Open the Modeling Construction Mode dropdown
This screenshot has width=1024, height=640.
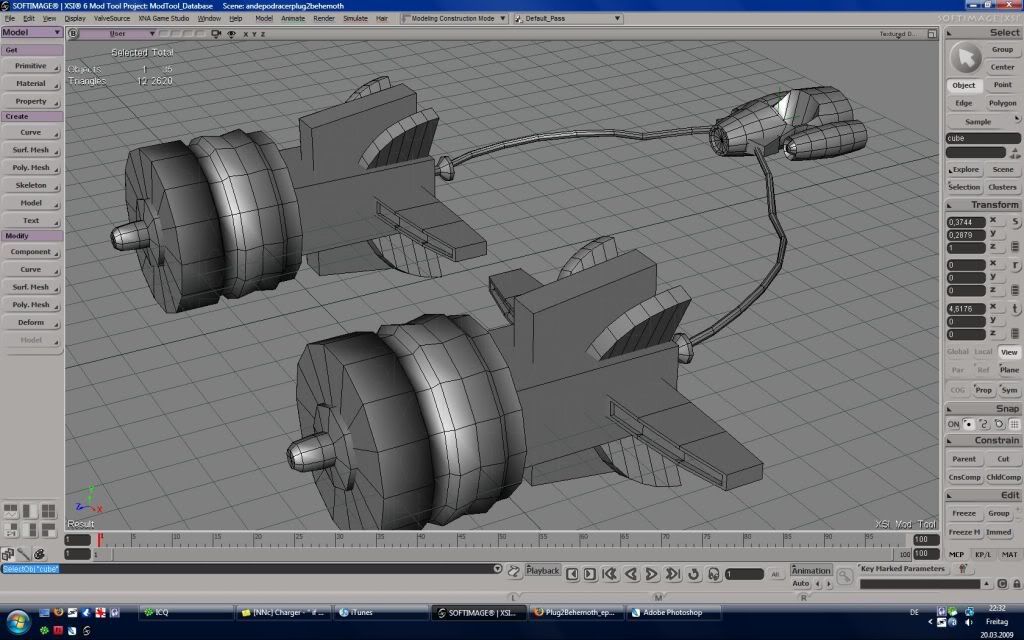(x=455, y=18)
